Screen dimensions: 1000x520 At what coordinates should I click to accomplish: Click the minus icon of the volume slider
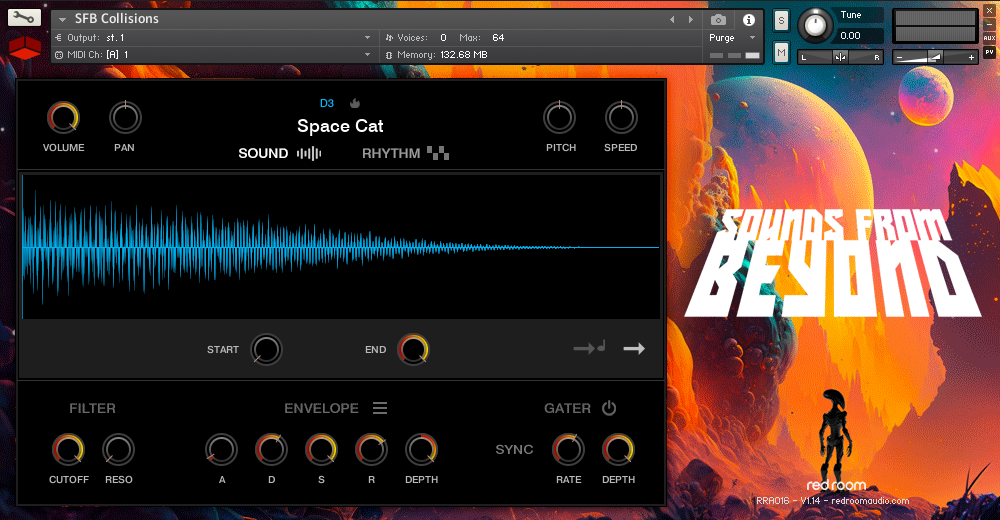[x=899, y=57]
